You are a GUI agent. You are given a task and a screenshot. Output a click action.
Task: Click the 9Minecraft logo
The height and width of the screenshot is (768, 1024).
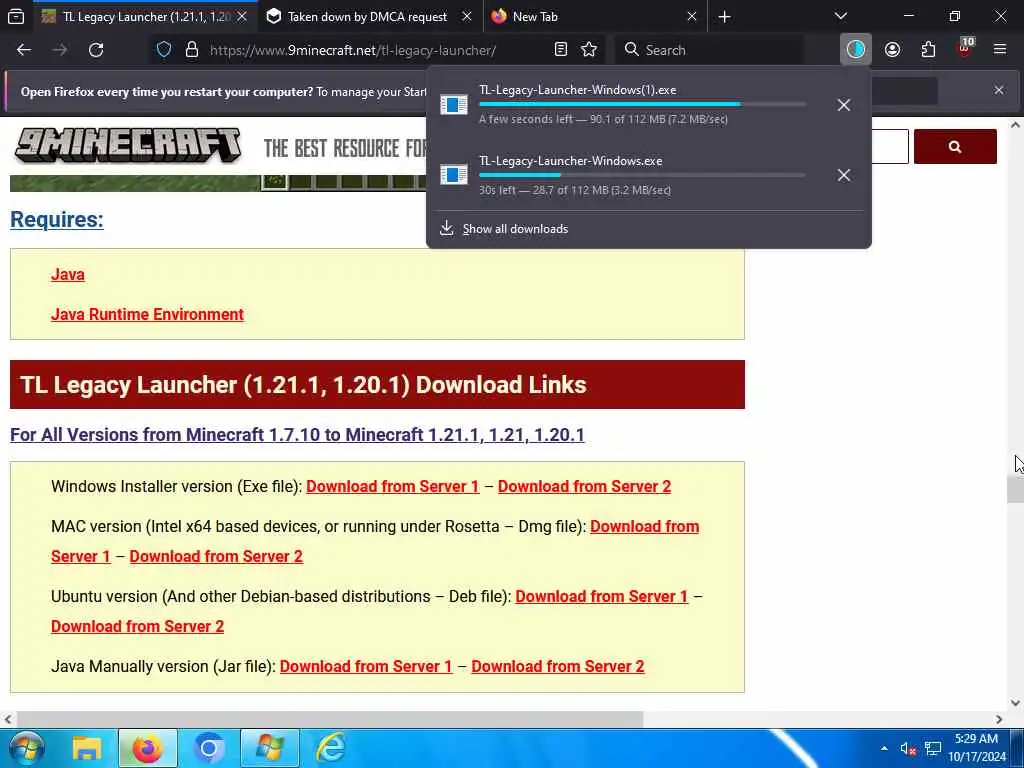point(128,145)
